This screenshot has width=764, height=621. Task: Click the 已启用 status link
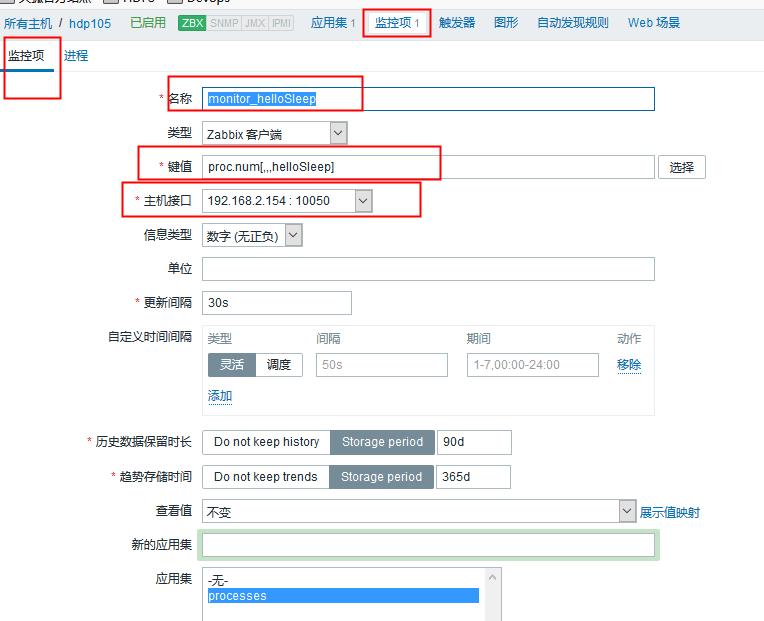[x=148, y=23]
